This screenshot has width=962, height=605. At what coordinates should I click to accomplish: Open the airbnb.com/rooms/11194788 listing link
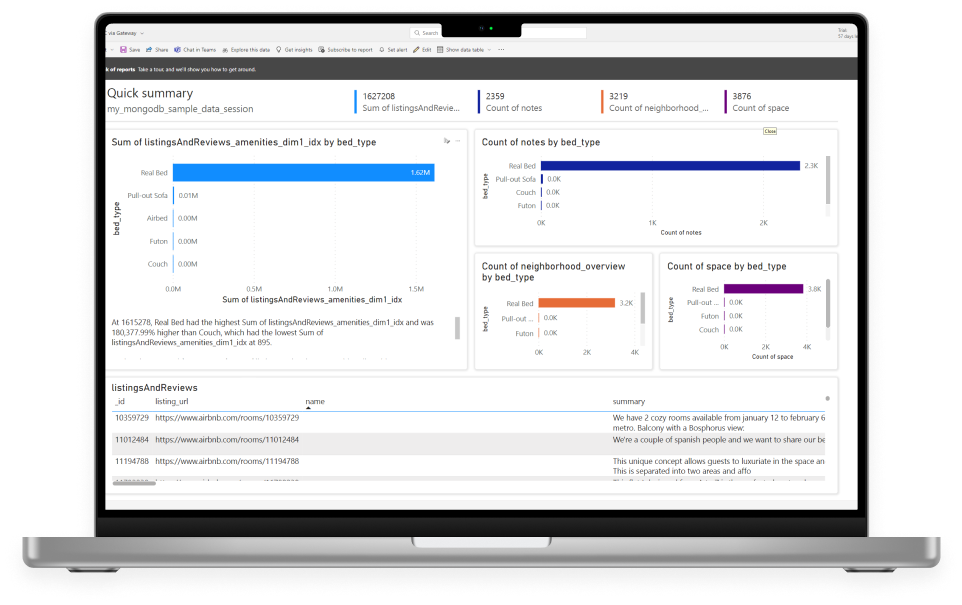coord(227,461)
